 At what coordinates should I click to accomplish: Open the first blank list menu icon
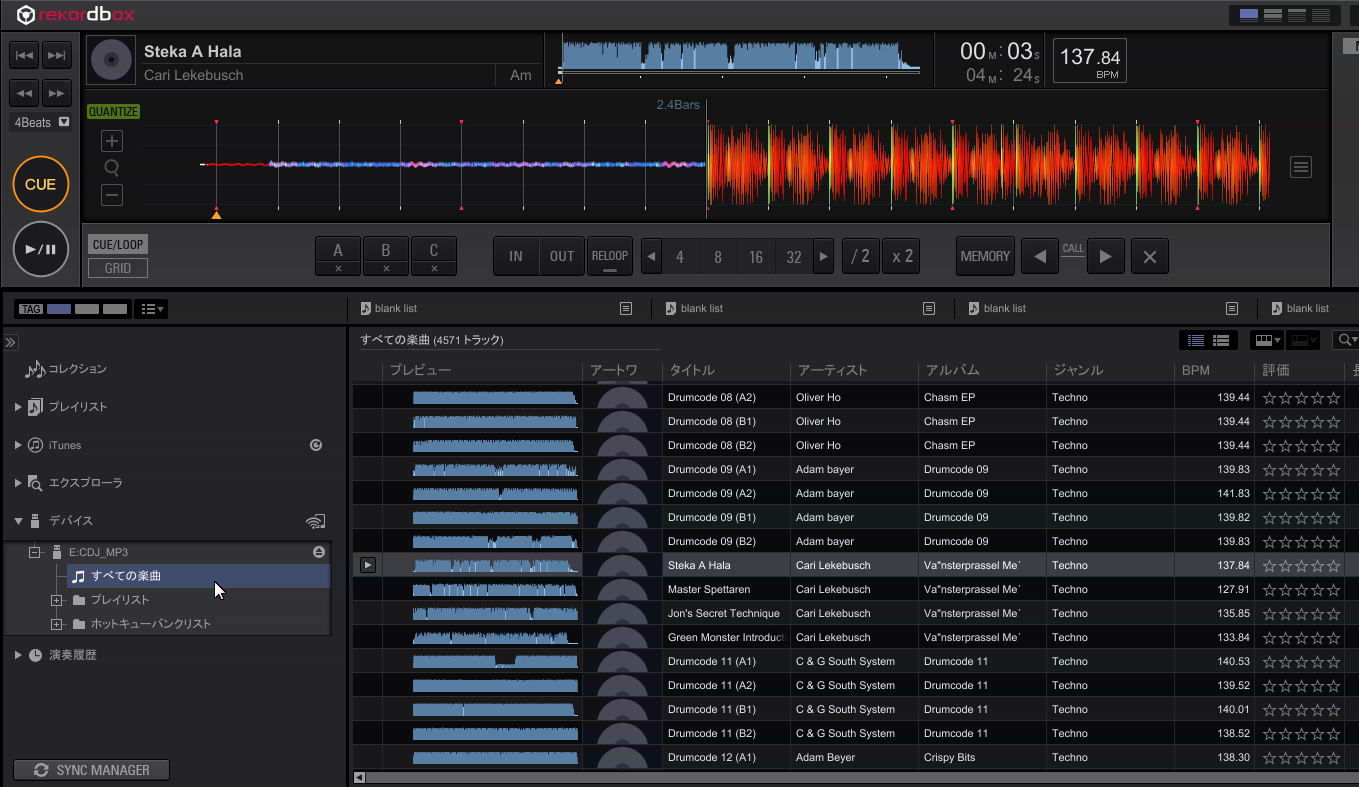(626, 309)
